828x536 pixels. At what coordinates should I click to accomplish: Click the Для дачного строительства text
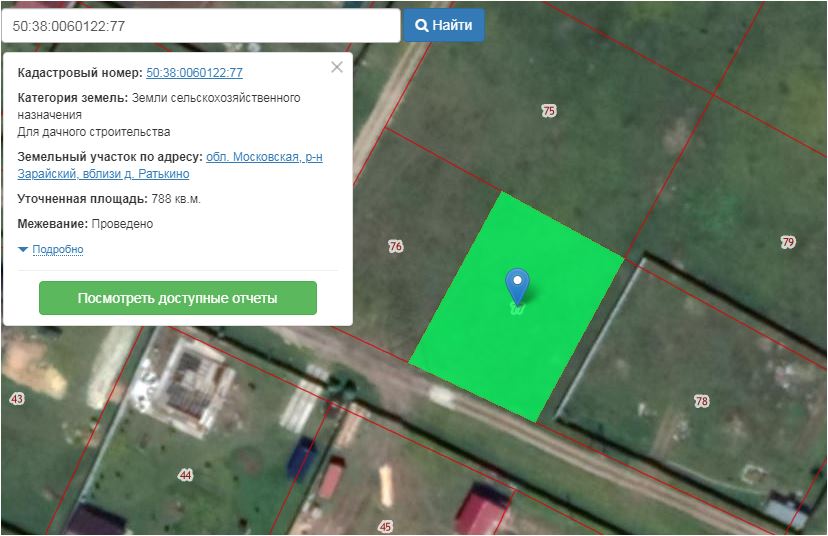click(93, 132)
